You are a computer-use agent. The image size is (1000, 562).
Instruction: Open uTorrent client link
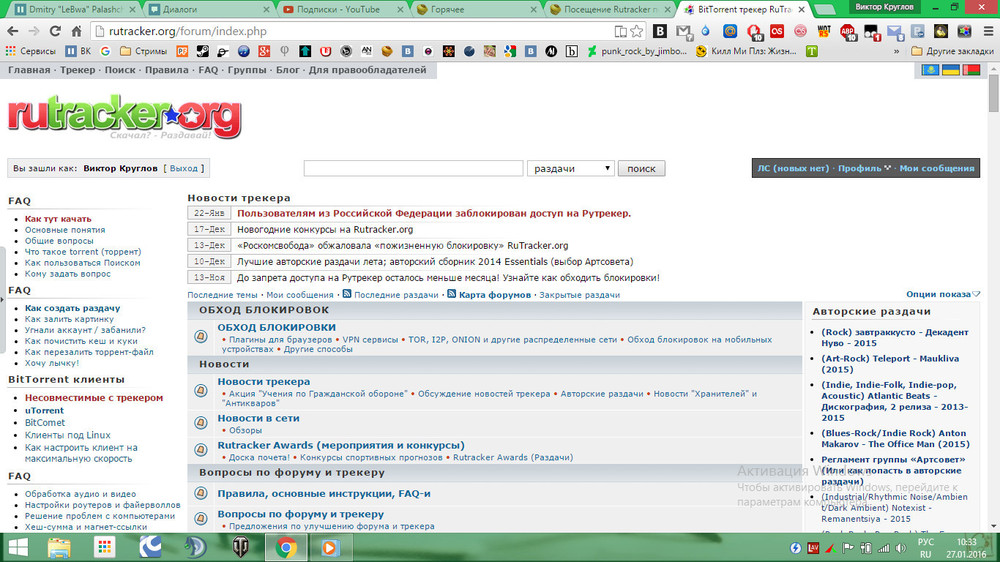[44, 410]
